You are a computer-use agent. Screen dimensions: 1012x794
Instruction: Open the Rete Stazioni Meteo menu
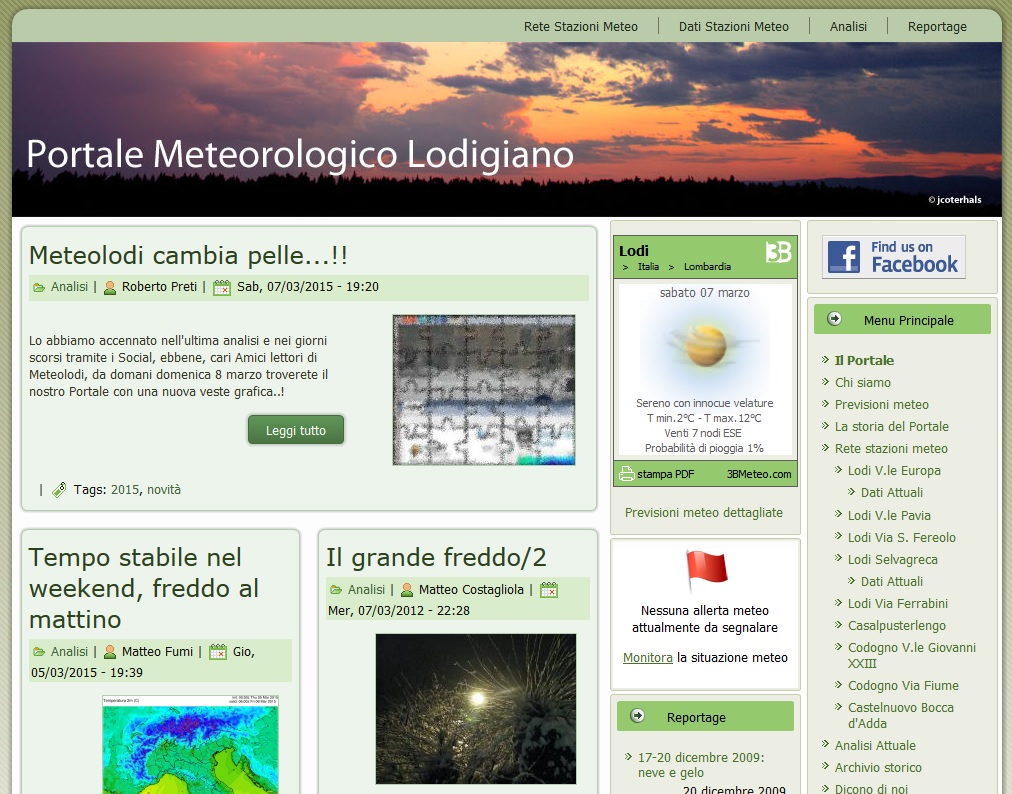point(580,26)
